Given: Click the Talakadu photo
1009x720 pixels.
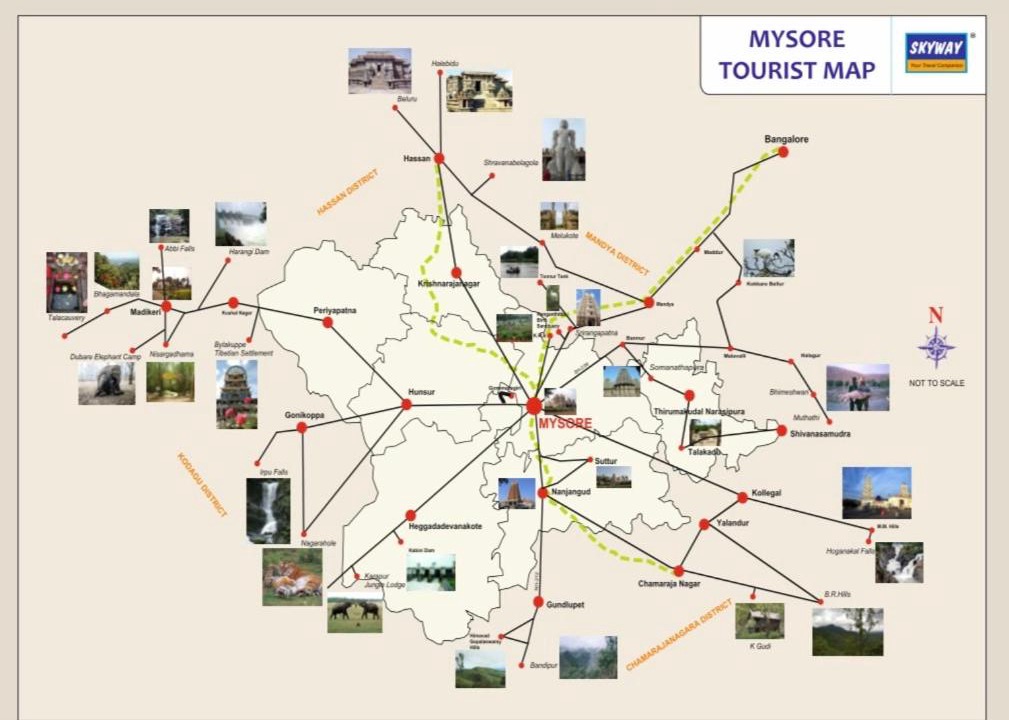Looking at the screenshot, I should [x=705, y=433].
